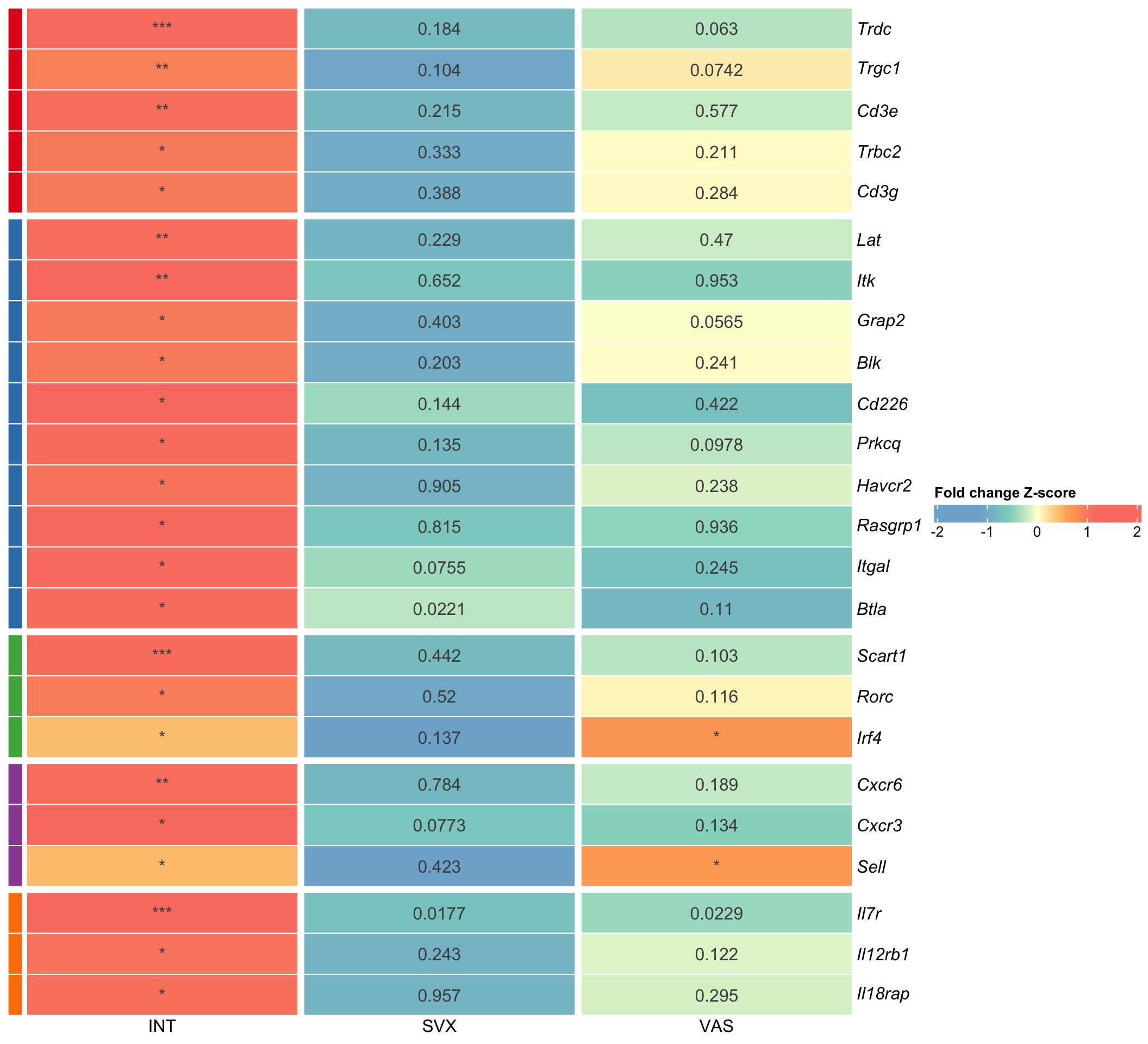Click the Rasgrp1 gene label
Screen dimensions: 1148x1044
tap(889, 525)
